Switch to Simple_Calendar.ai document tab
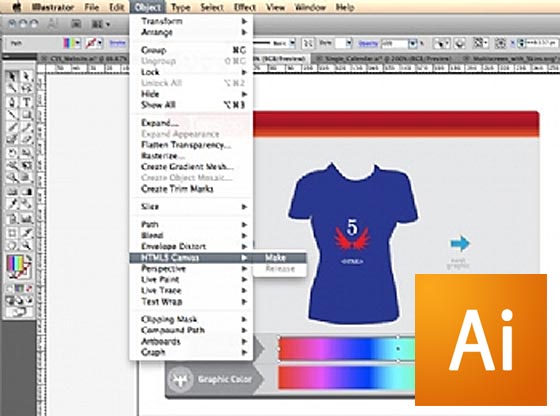The height and width of the screenshot is (416, 560). point(384,59)
